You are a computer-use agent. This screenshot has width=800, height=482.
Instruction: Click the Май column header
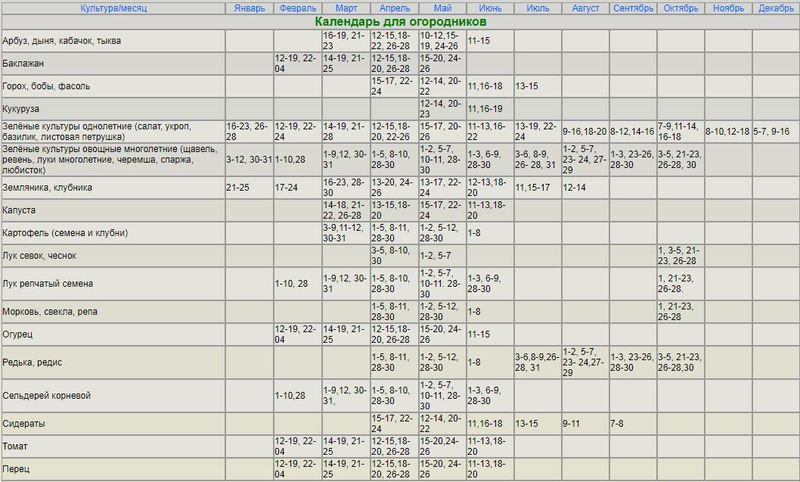[x=439, y=7]
